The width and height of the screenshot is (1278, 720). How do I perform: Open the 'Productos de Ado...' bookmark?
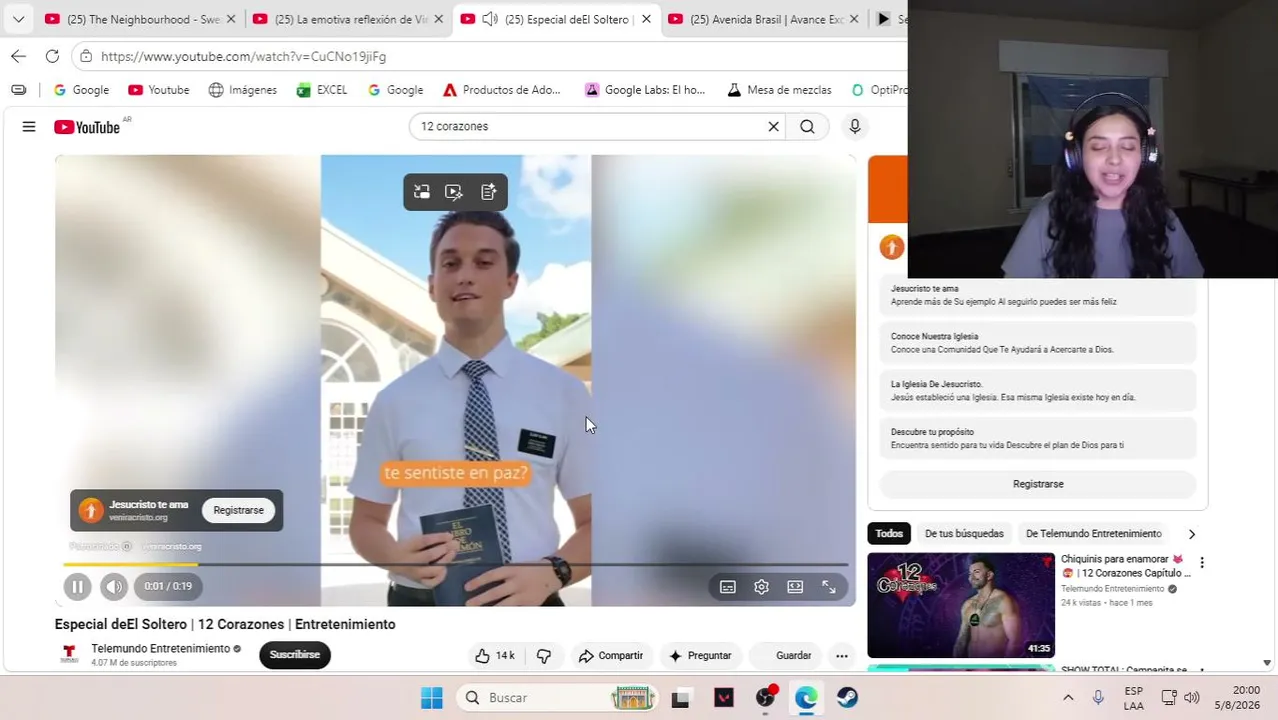[x=501, y=90]
